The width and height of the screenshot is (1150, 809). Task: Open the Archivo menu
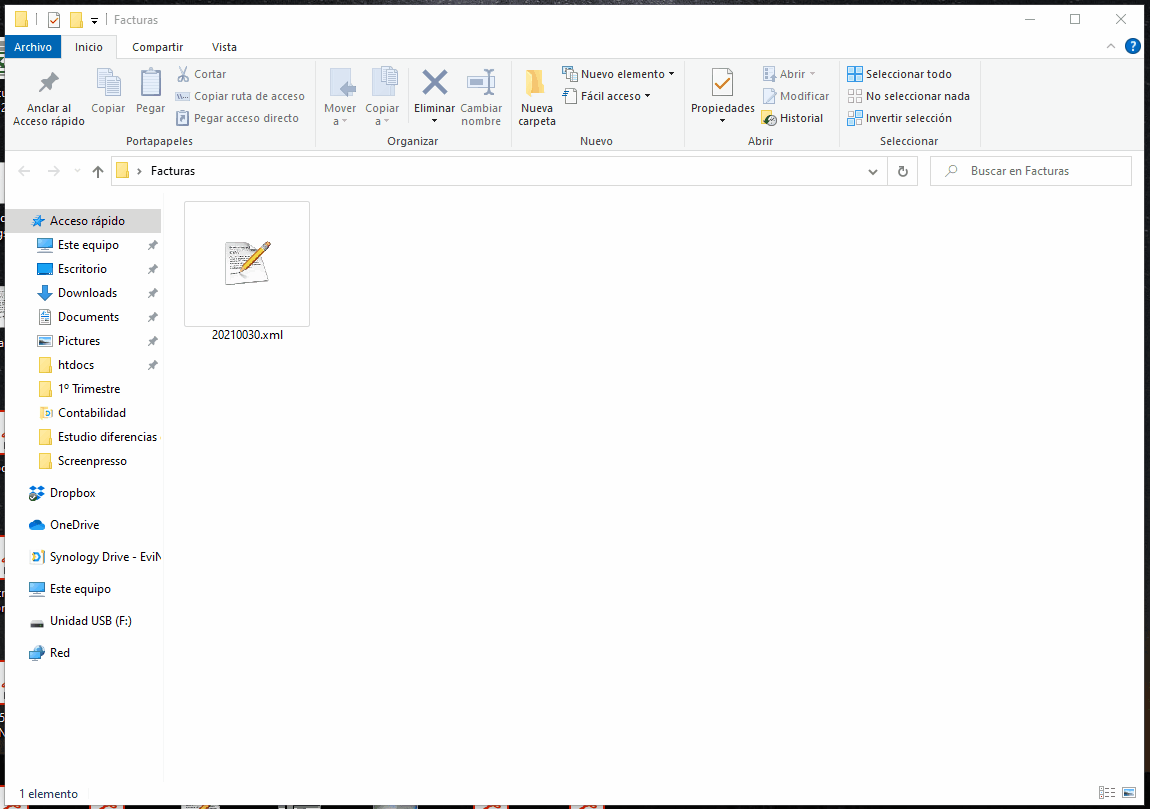33,47
